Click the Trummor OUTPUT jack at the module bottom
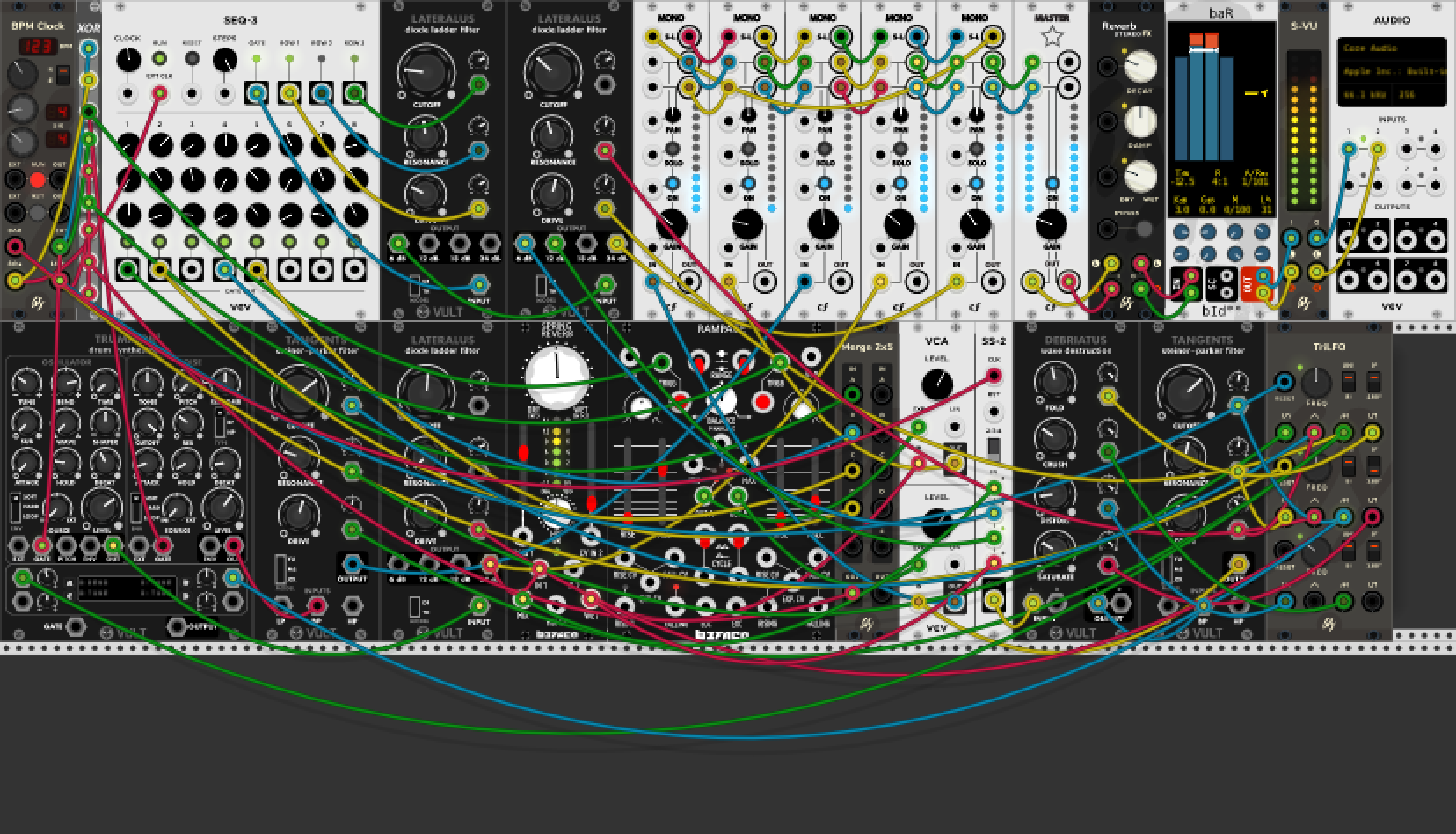1456x834 pixels. click(x=178, y=626)
